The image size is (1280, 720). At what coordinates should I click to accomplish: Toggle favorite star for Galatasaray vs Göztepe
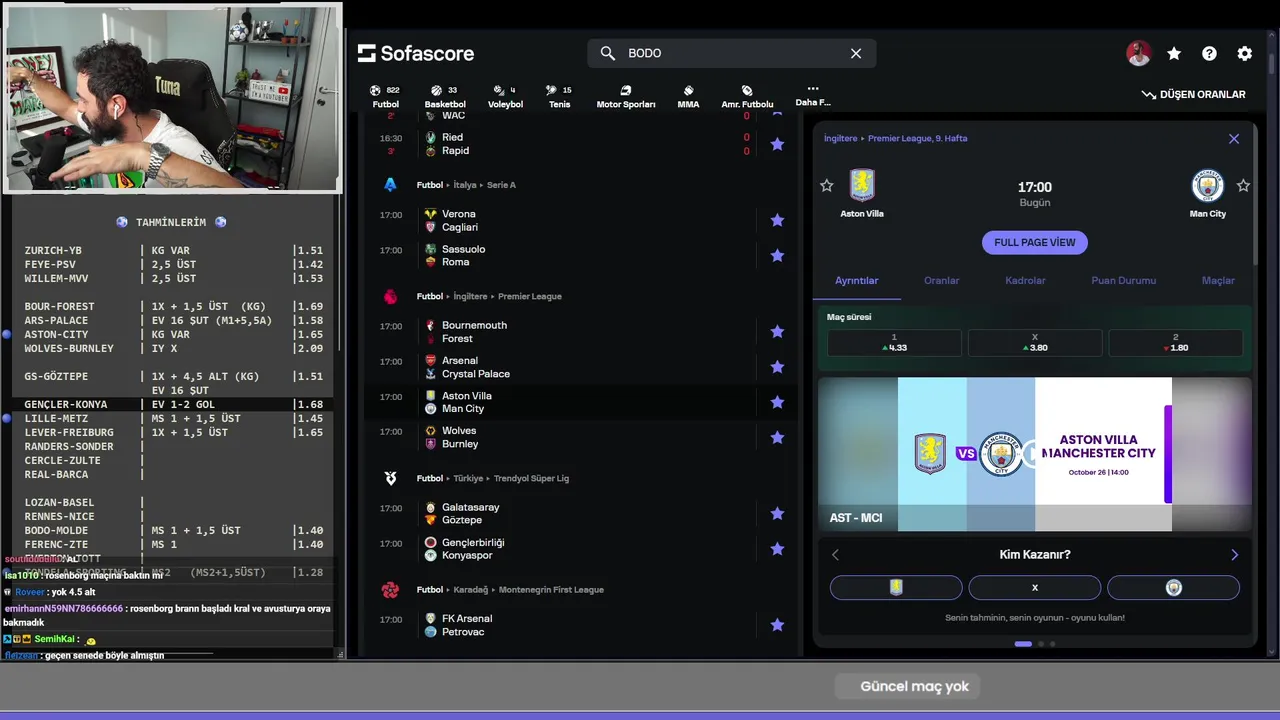click(x=777, y=513)
